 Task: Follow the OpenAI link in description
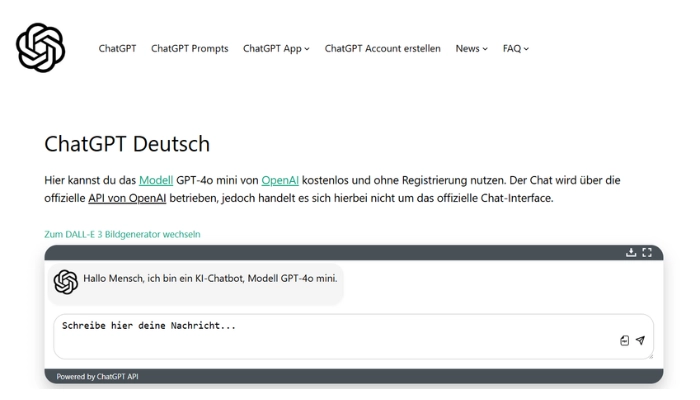[280, 180]
